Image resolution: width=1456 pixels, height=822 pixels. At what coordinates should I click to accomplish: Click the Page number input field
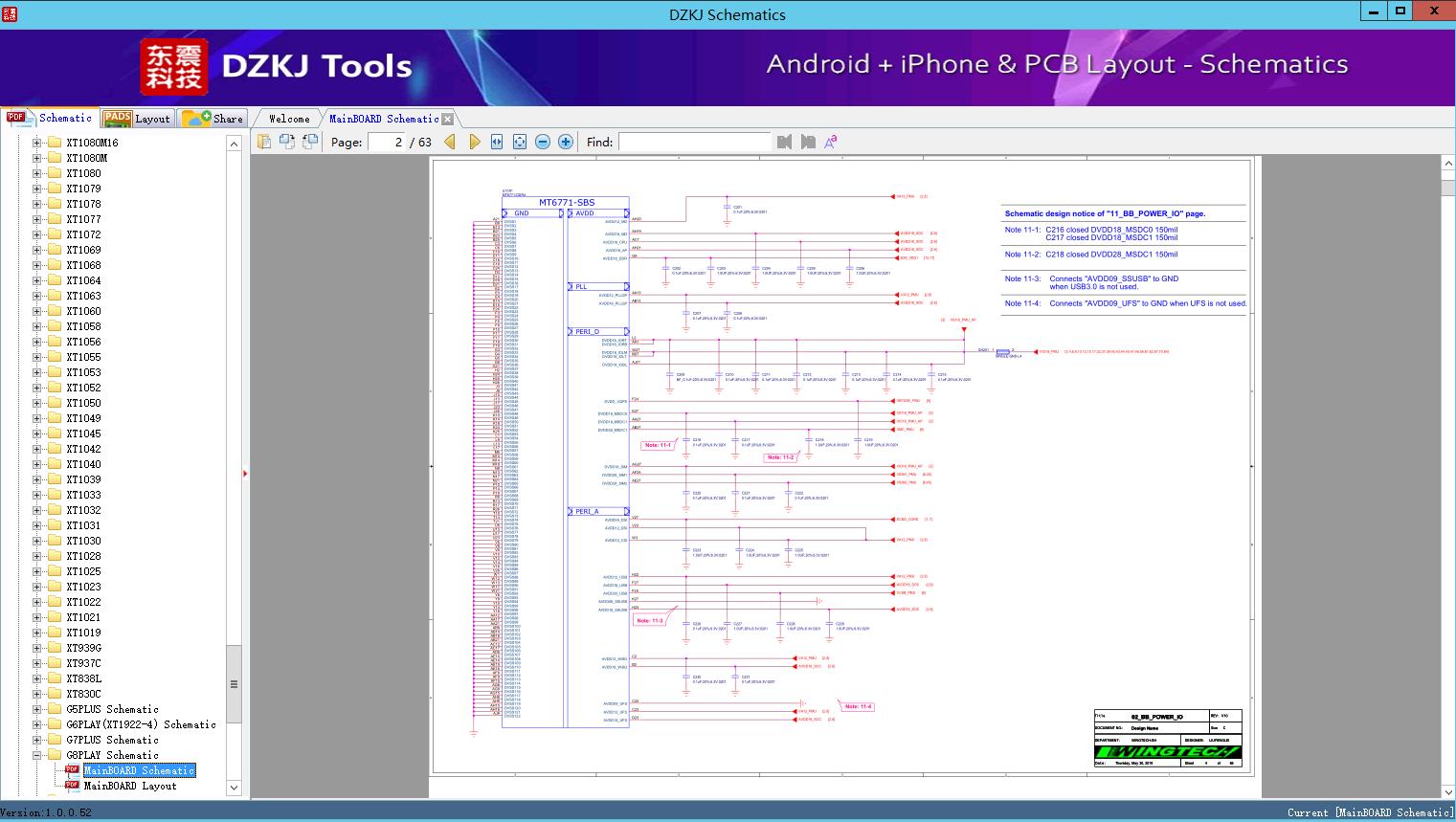tap(387, 142)
